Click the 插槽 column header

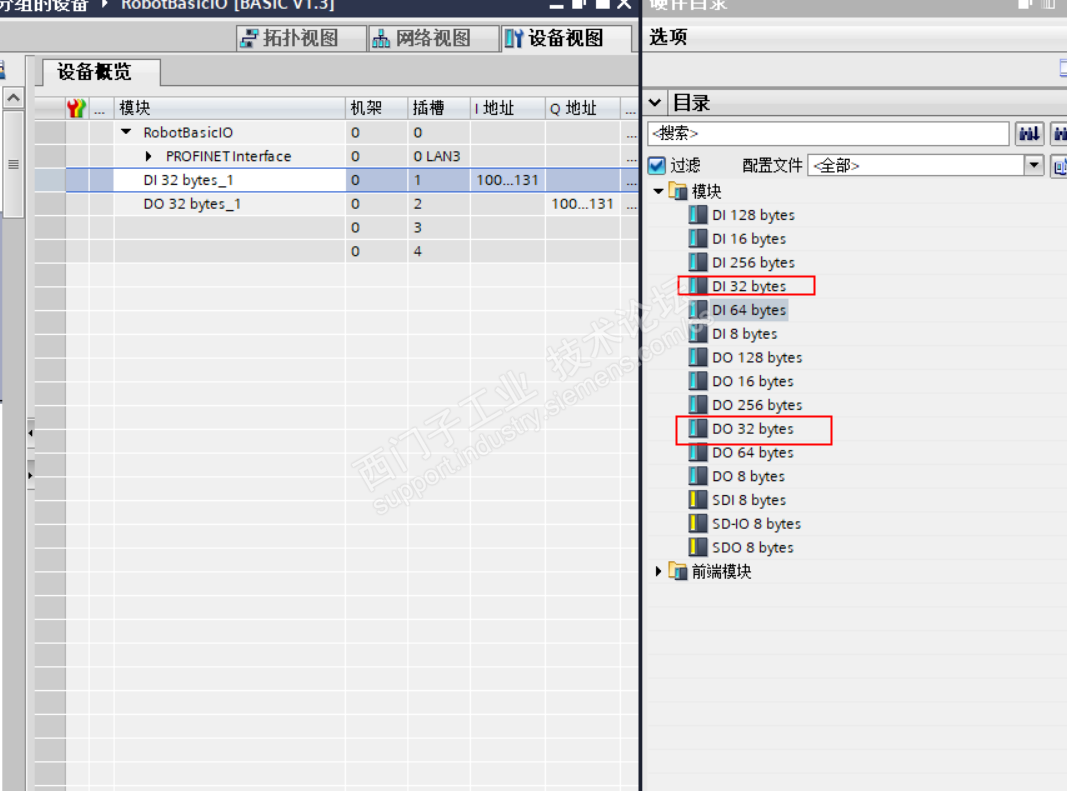point(439,108)
